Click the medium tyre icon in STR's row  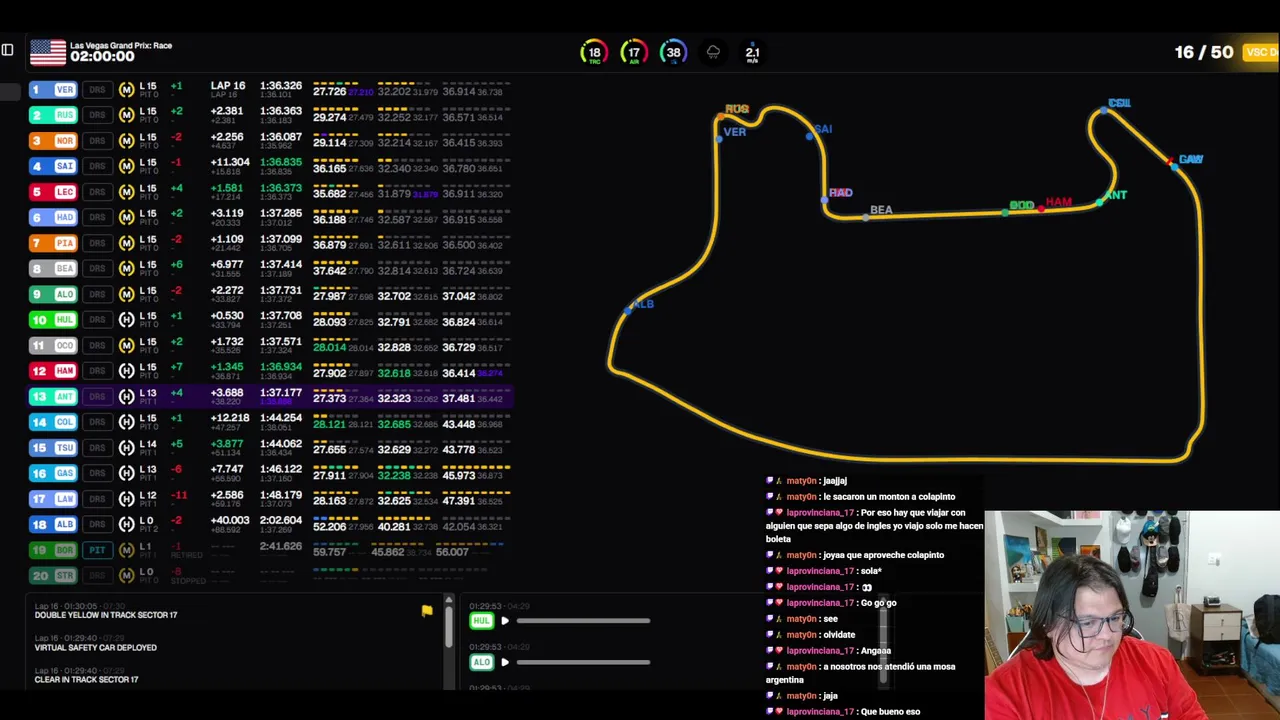coord(126,575)
